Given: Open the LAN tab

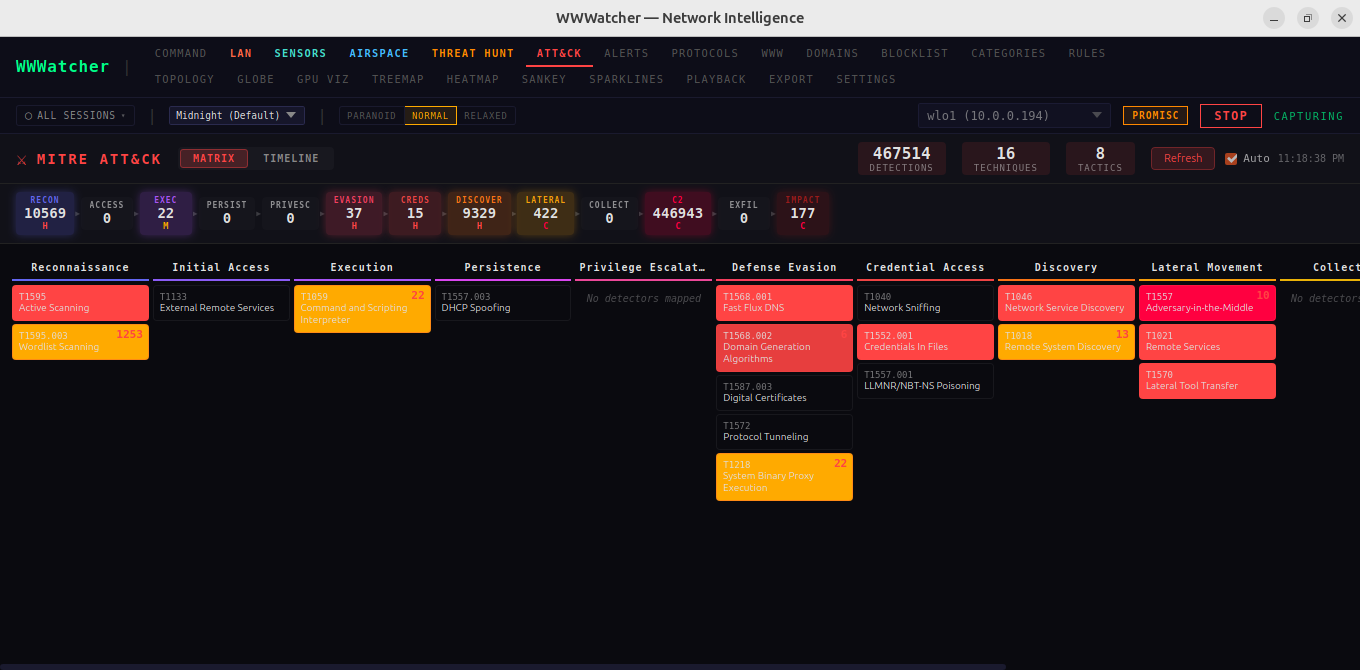Looking at the screenshot, I should pyautogui.click(x=241, y=53).
